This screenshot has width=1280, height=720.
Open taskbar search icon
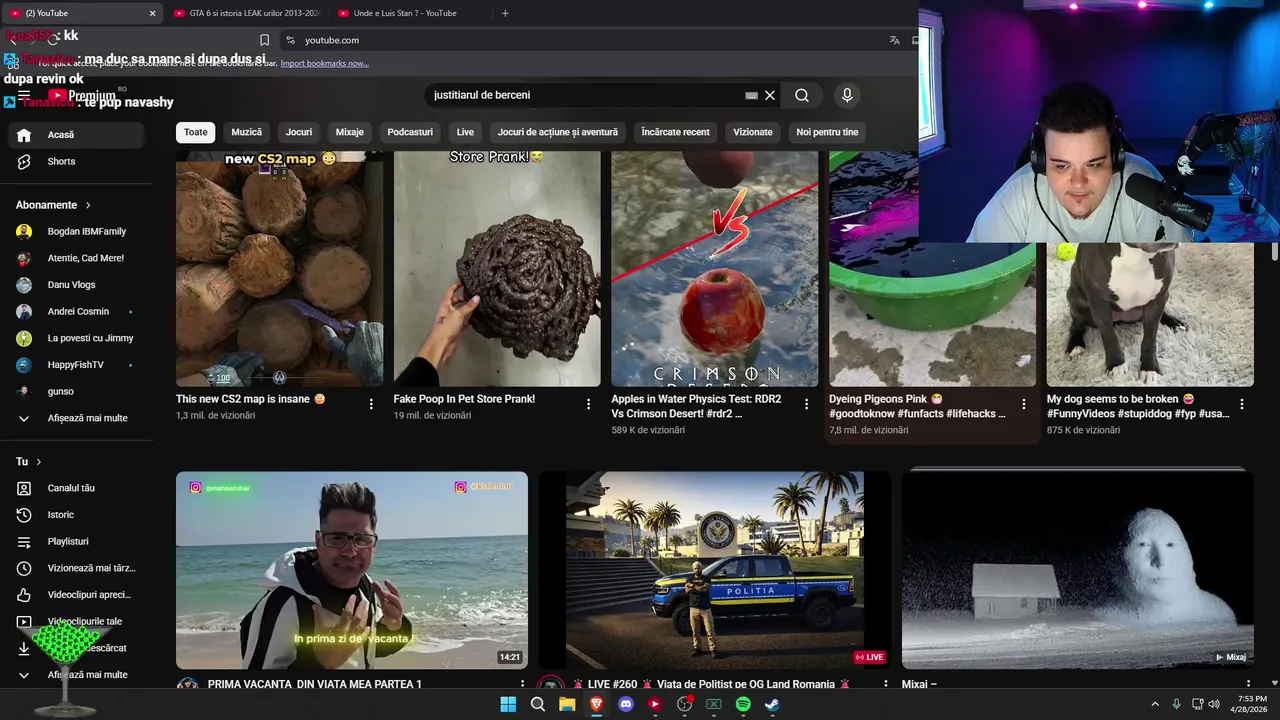[x=538, y=704]
